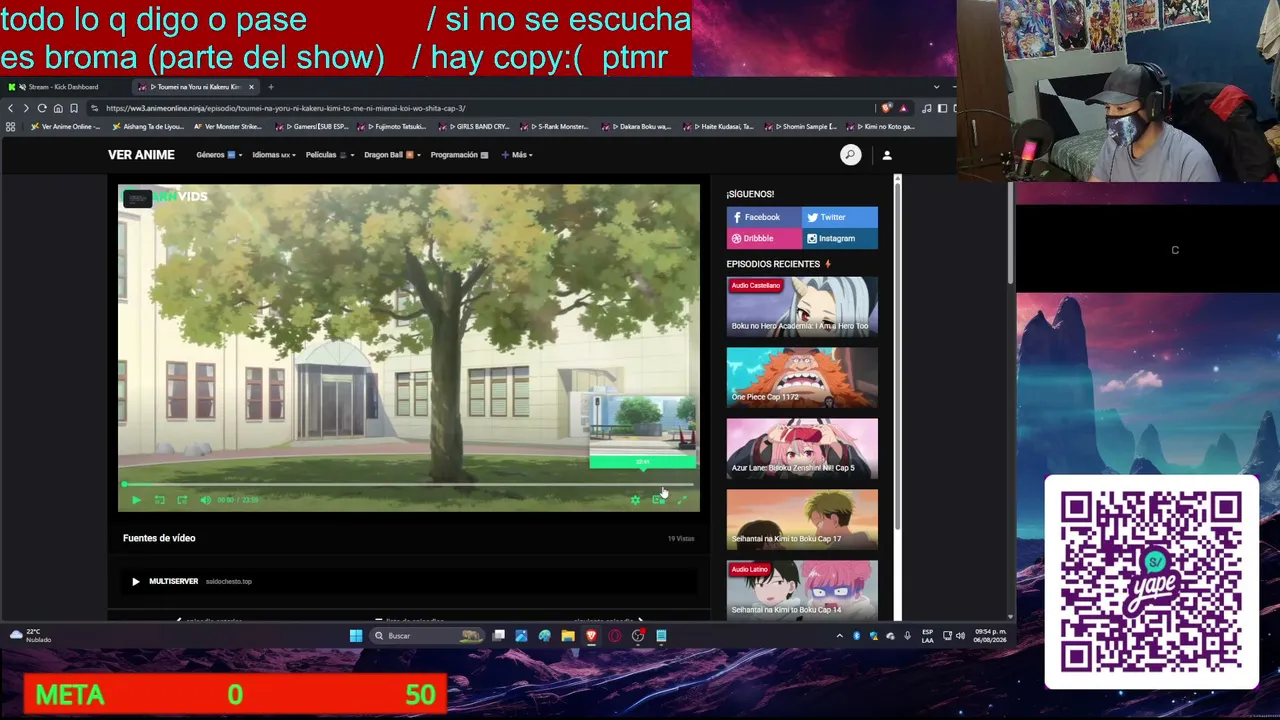
Task: Go to the VER ANIME home logo
Action: [141, 155]
